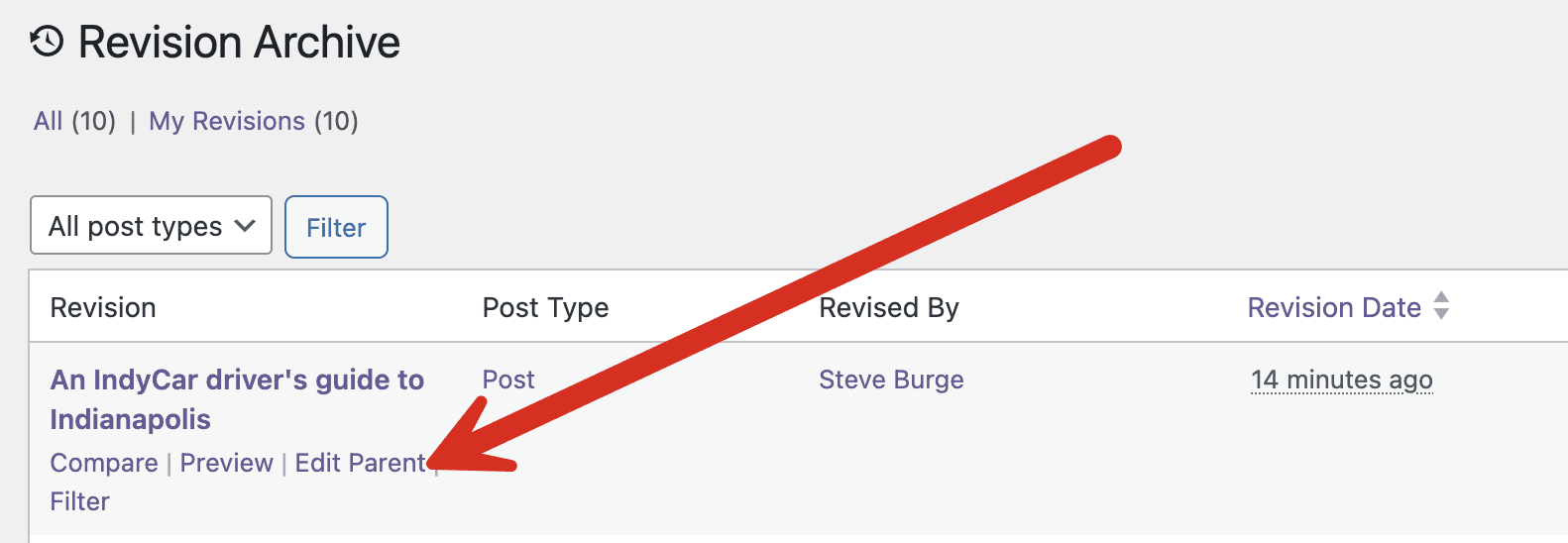Click the Revised By column header

[x=889, y=307]
